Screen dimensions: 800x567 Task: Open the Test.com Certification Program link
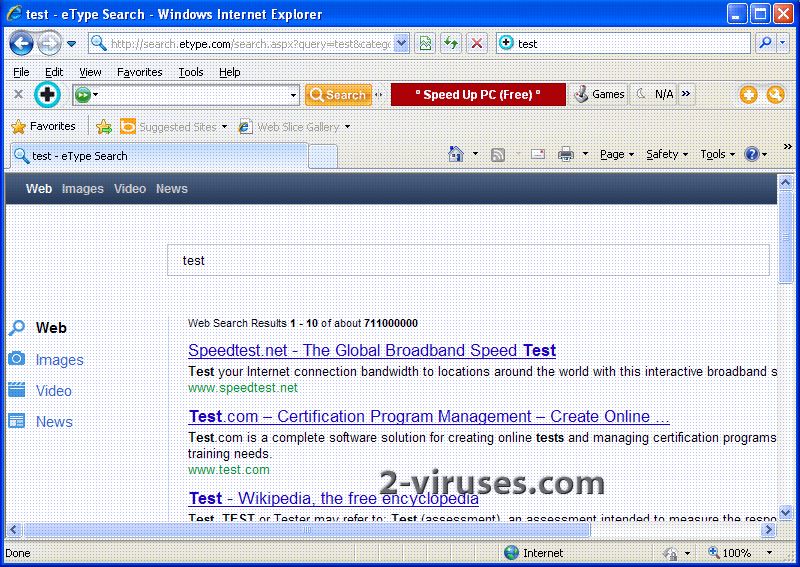point(429,416)
